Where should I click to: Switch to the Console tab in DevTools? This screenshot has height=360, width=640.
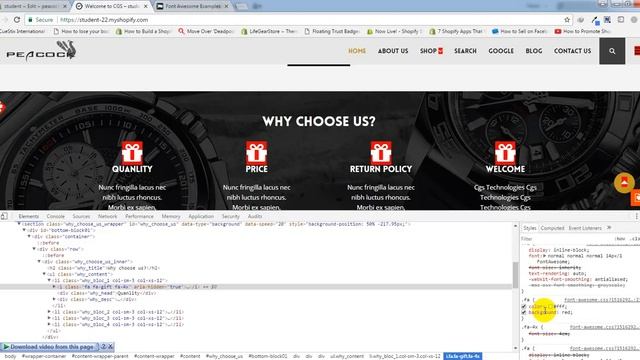(x=56, y=216)
